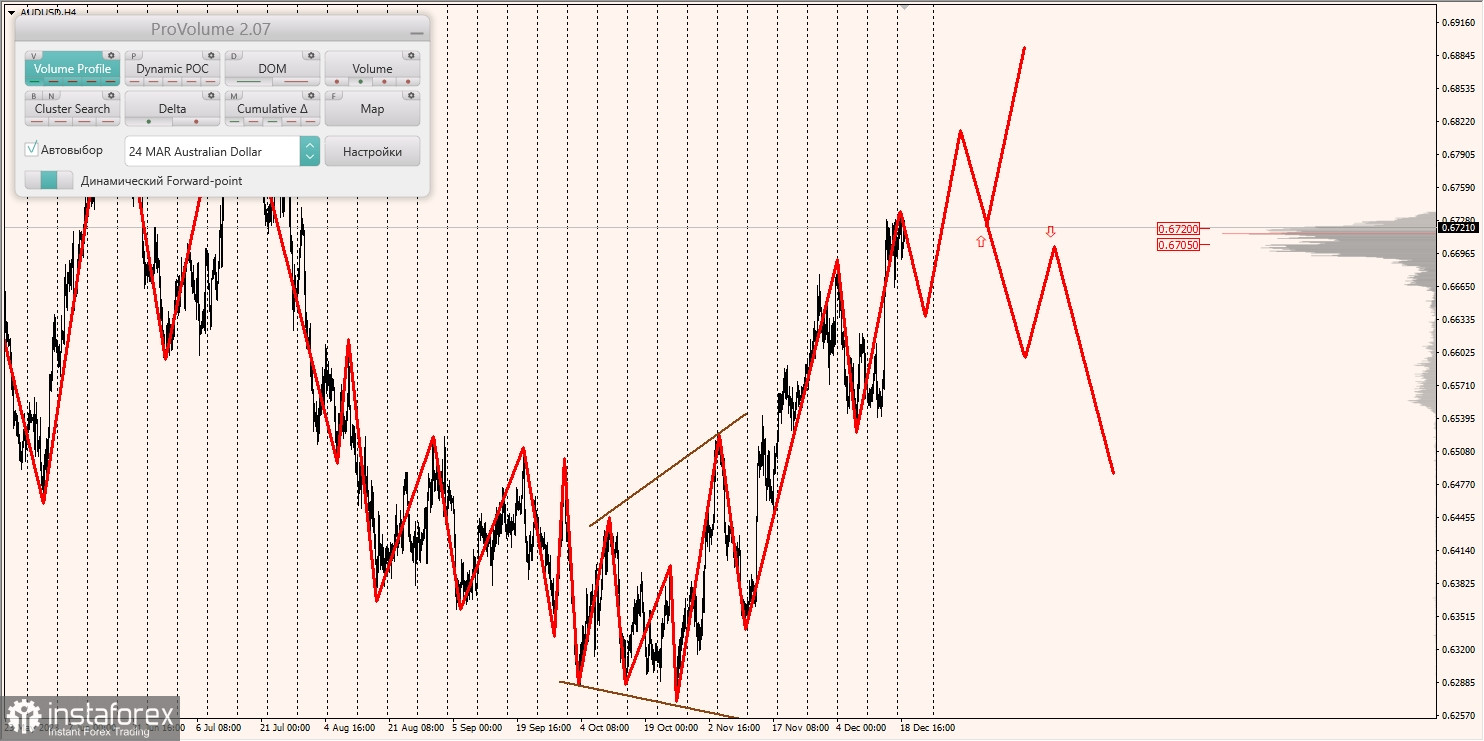Click the current price tag 0.67210
Image resolution: width=1484 pixels, height=741 pixels.
1459,227
